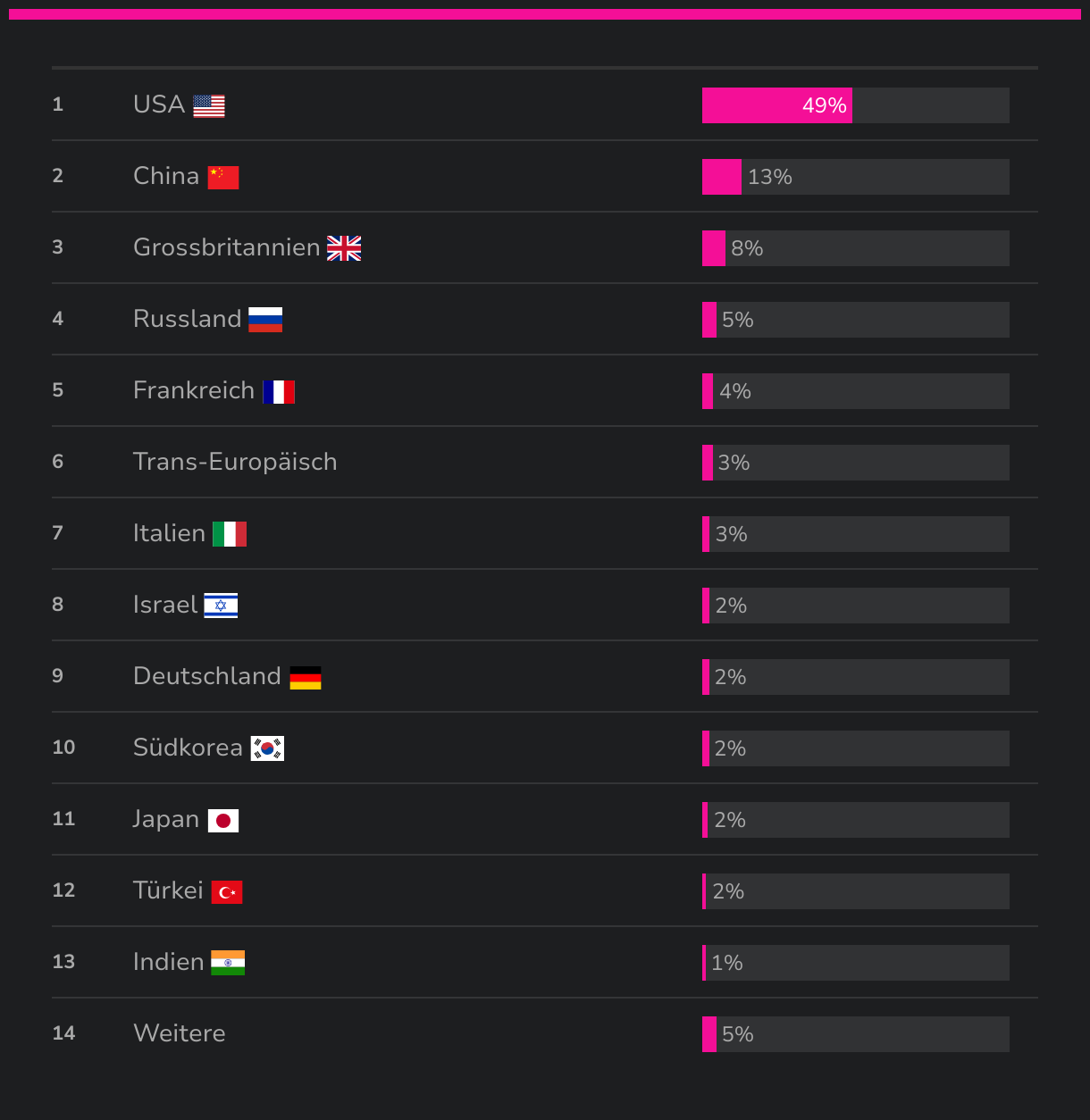Click rank number 7 in the list

click(58, 533)
